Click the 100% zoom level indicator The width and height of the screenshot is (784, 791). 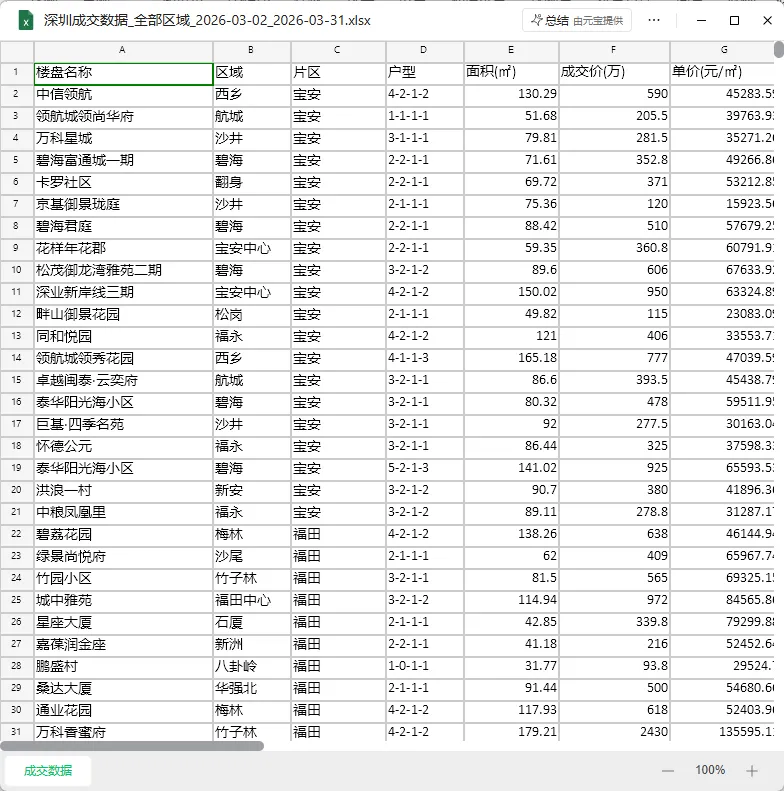710,770
